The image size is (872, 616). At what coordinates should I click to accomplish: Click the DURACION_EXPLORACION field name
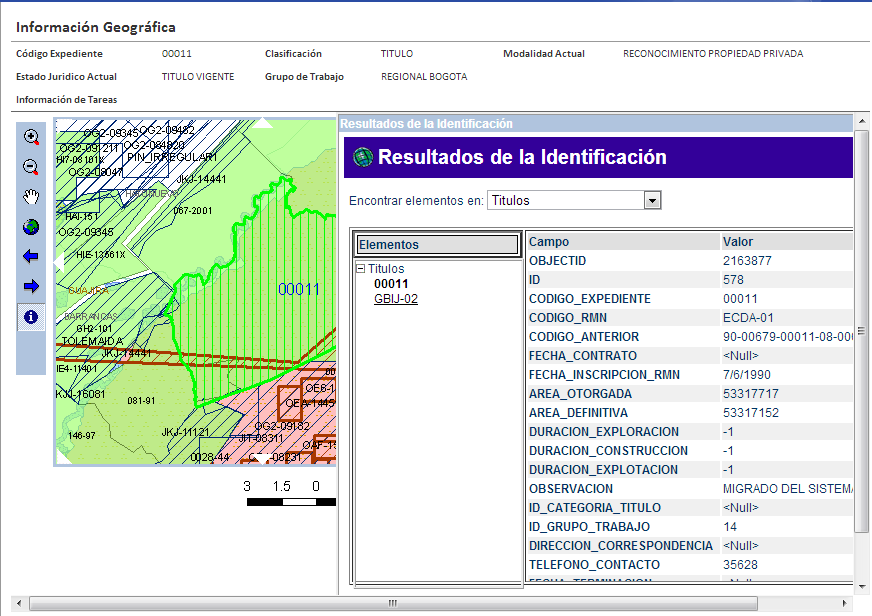(x=603, y=432)
